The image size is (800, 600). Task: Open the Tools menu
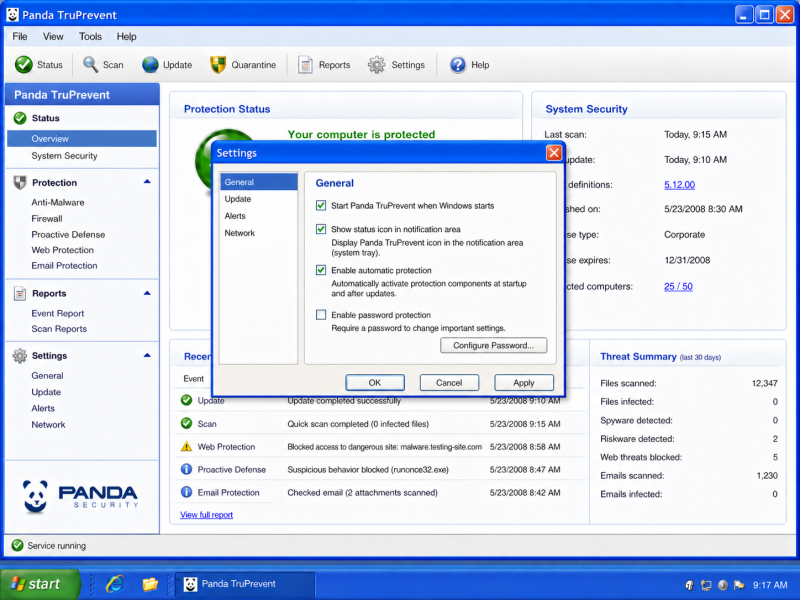pos(90,36)
